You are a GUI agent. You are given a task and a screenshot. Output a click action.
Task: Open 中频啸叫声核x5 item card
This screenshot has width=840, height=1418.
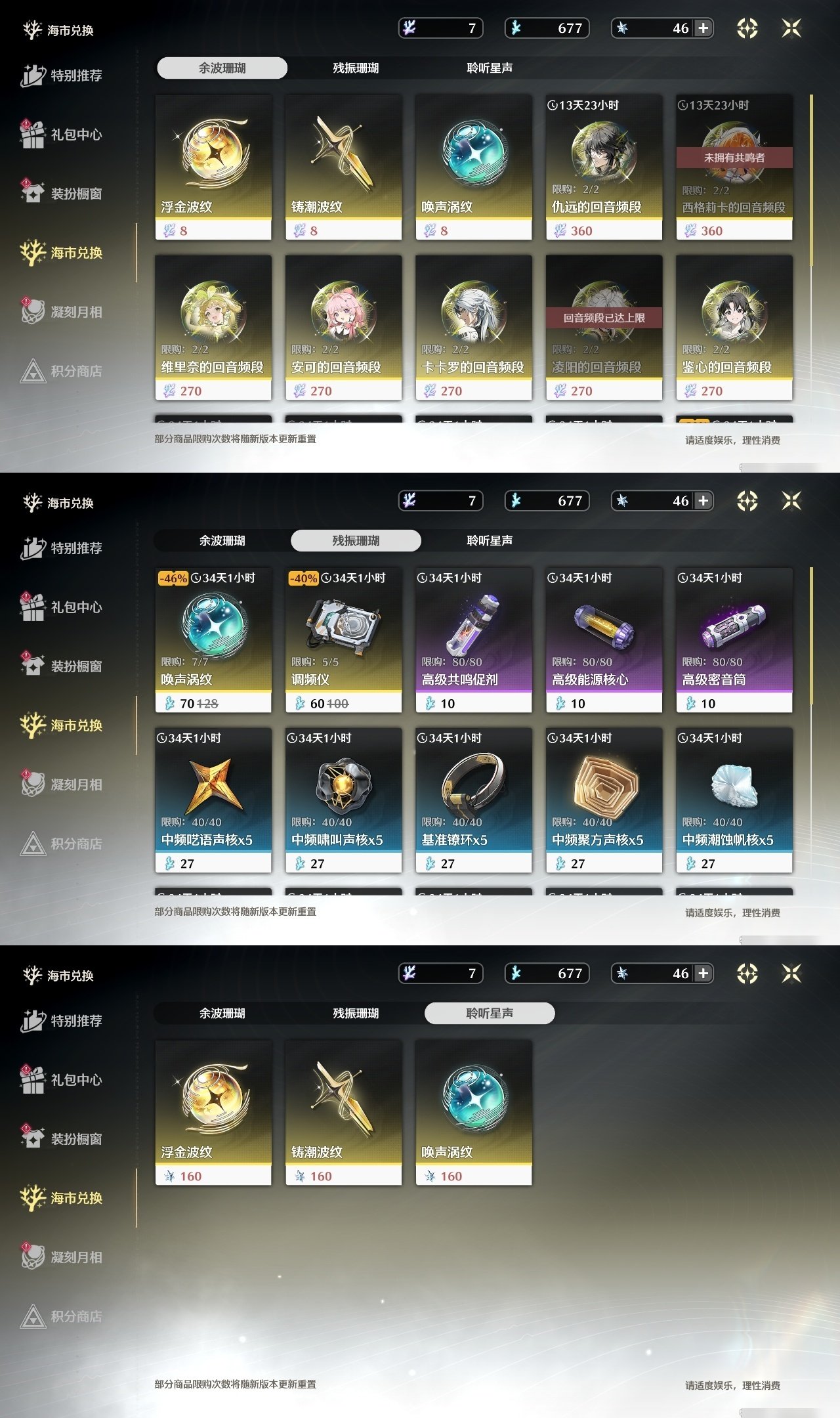343,800
